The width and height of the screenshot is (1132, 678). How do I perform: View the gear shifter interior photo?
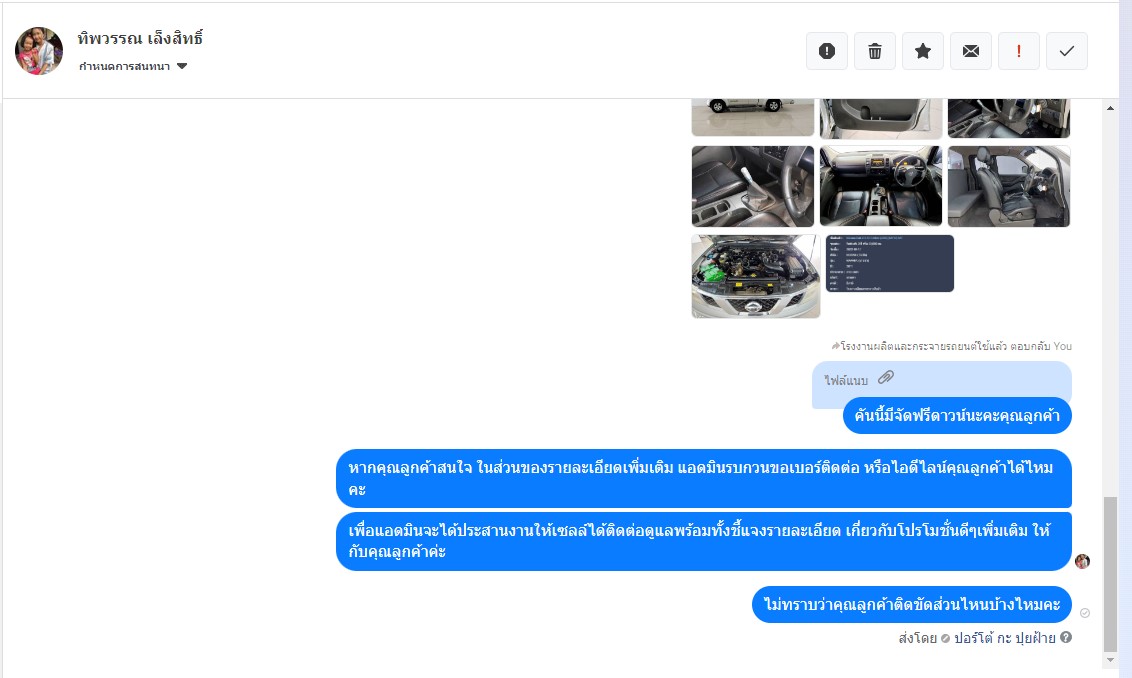(752, 186)
